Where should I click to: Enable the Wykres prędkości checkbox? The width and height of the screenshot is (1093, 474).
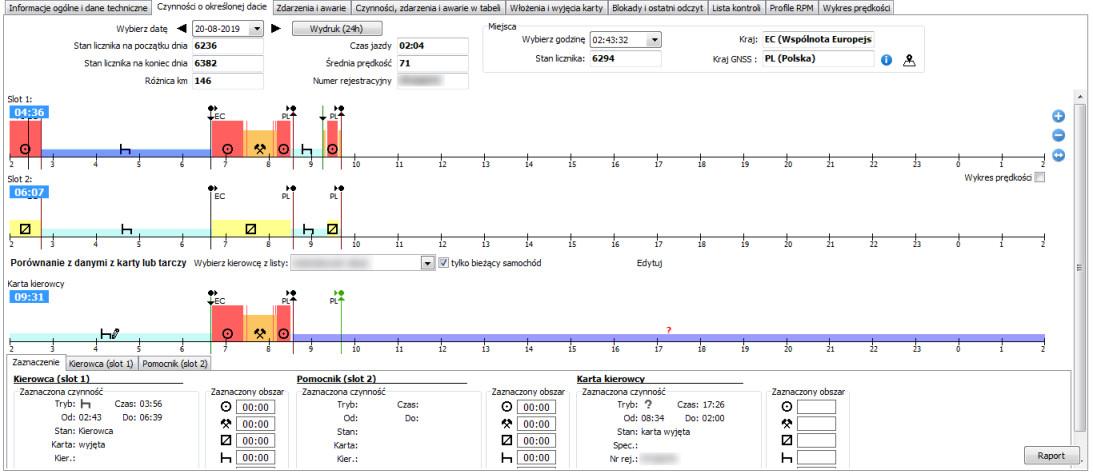point(1039,178)
